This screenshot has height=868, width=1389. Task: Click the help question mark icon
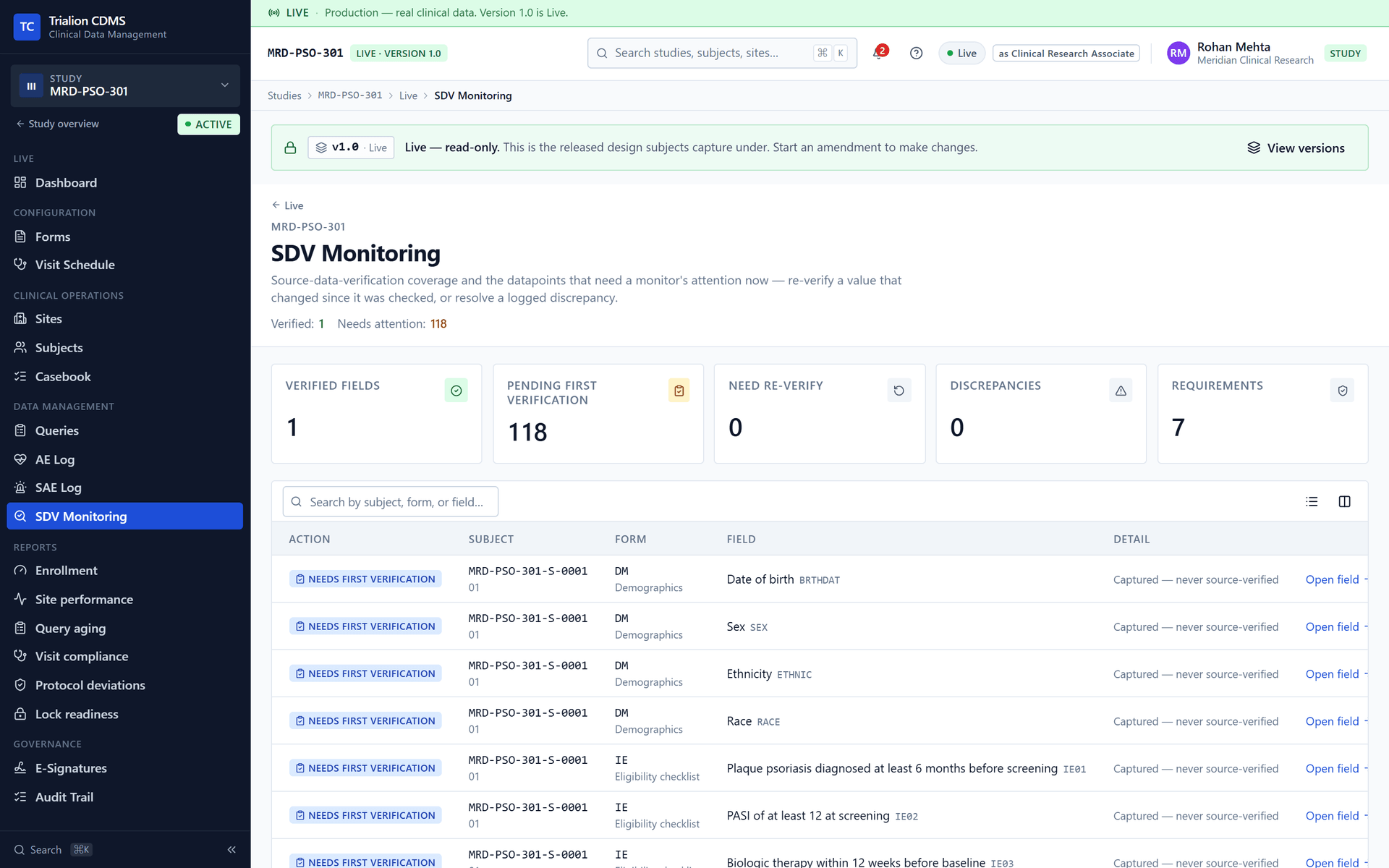click(916, 53)
